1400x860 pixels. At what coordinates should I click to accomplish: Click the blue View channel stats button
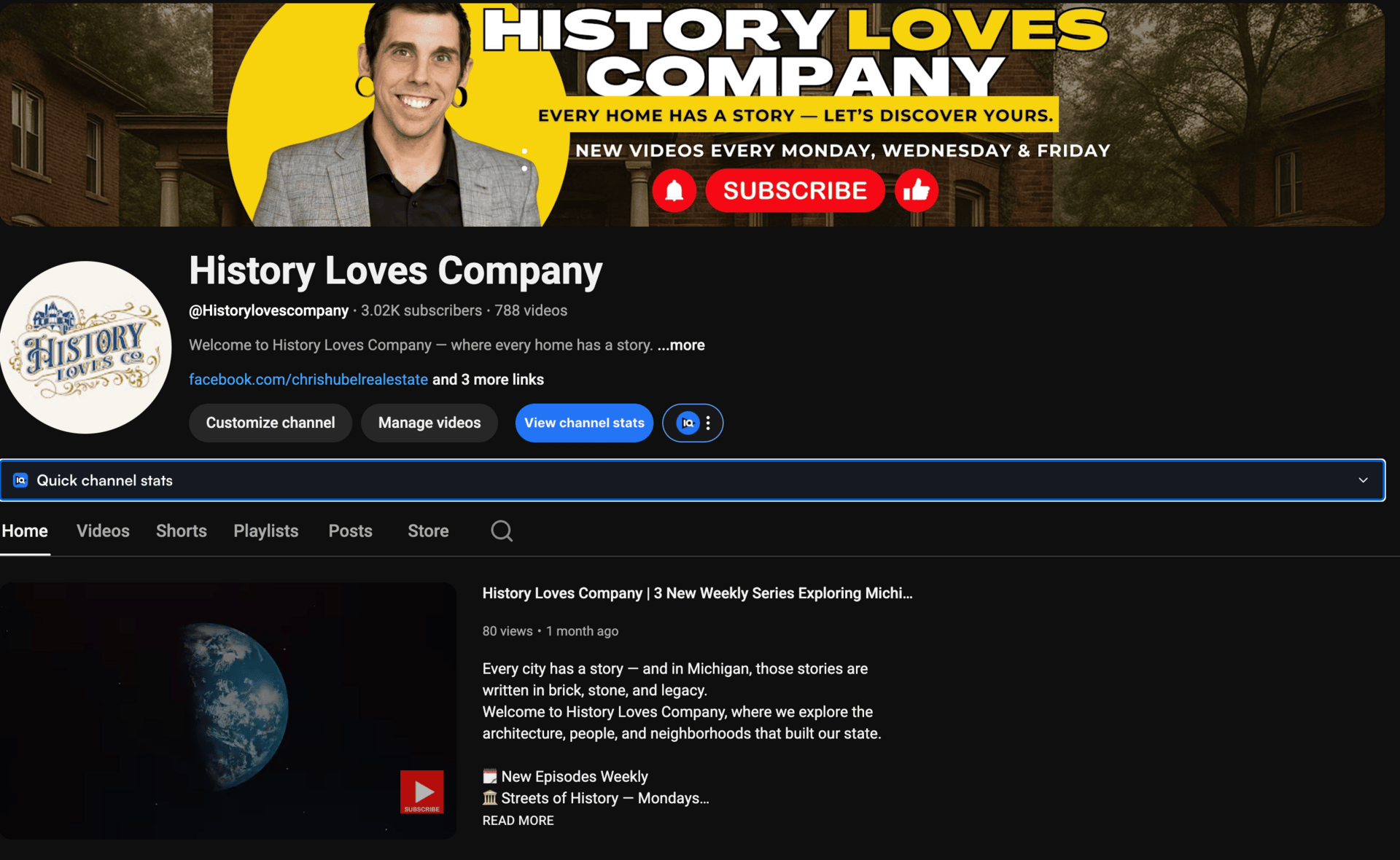(584, 423)
